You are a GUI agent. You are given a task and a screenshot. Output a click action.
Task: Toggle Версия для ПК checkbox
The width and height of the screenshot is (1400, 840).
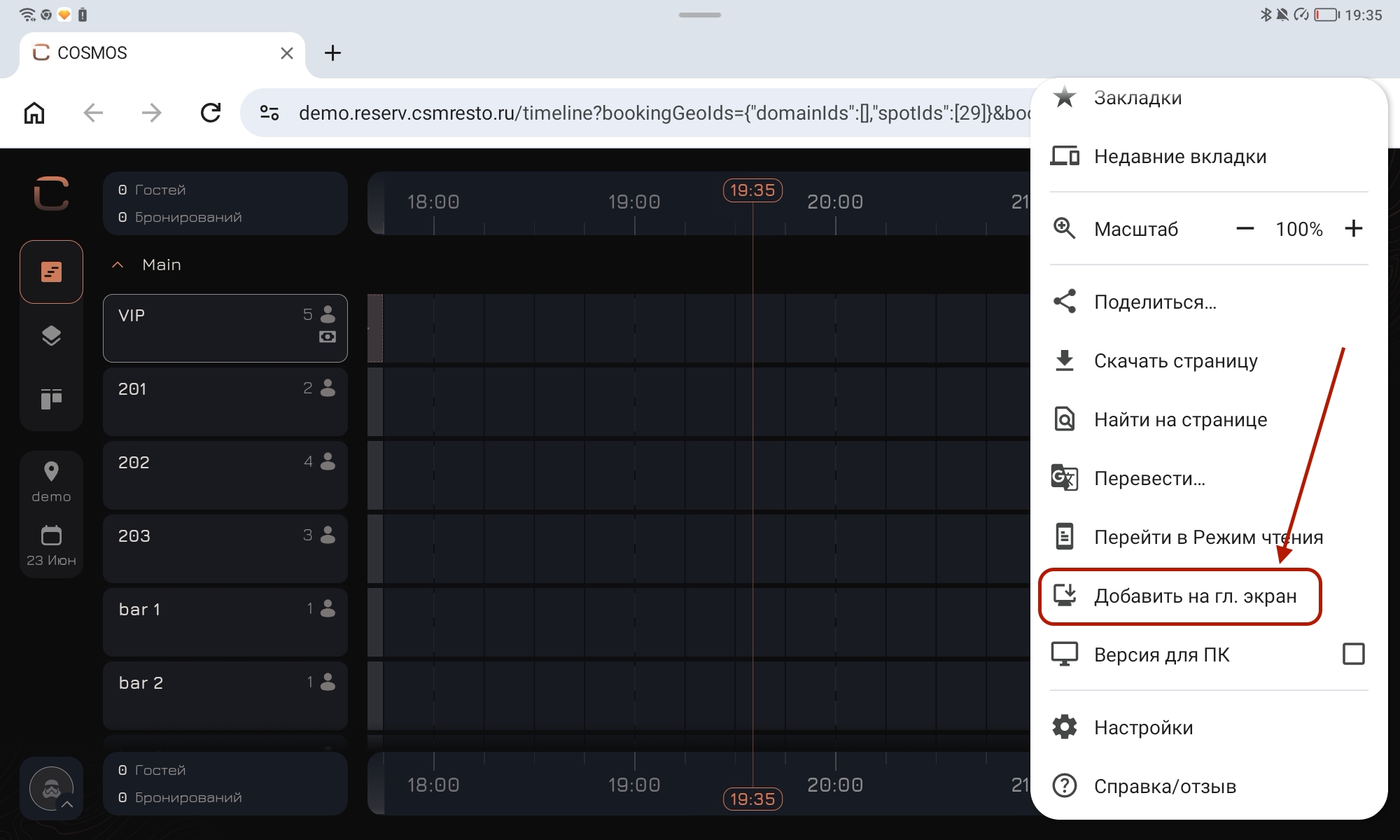[1354, 654]
